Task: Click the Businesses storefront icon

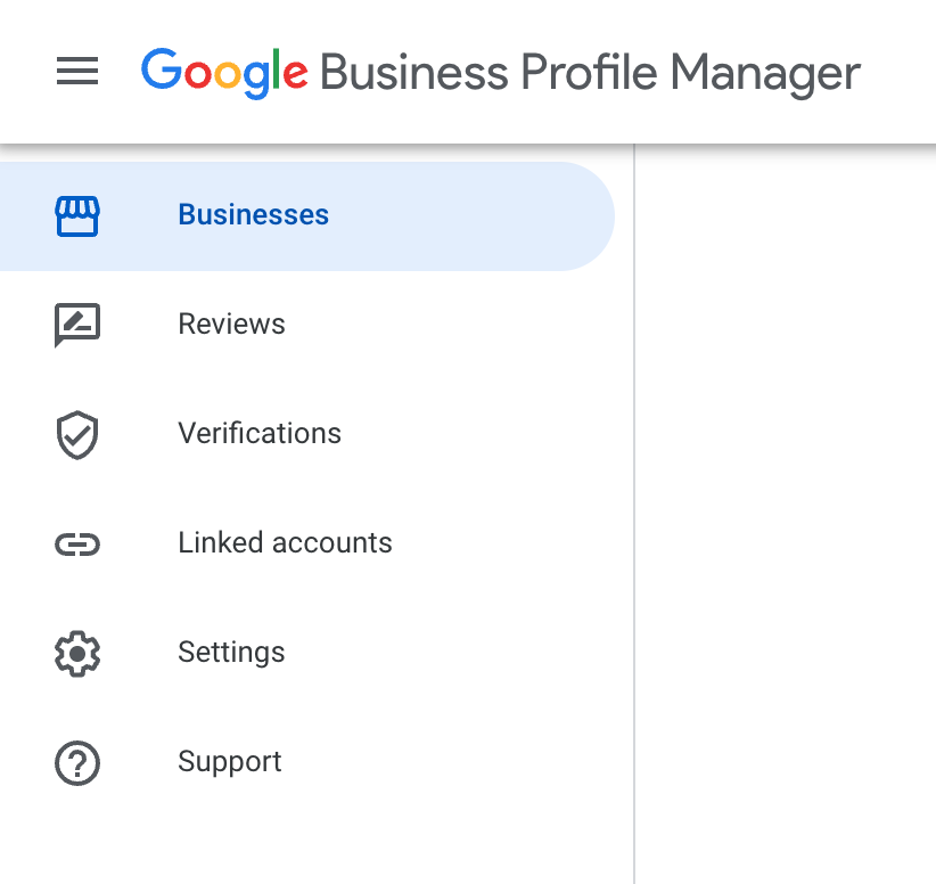Action: 77,215
